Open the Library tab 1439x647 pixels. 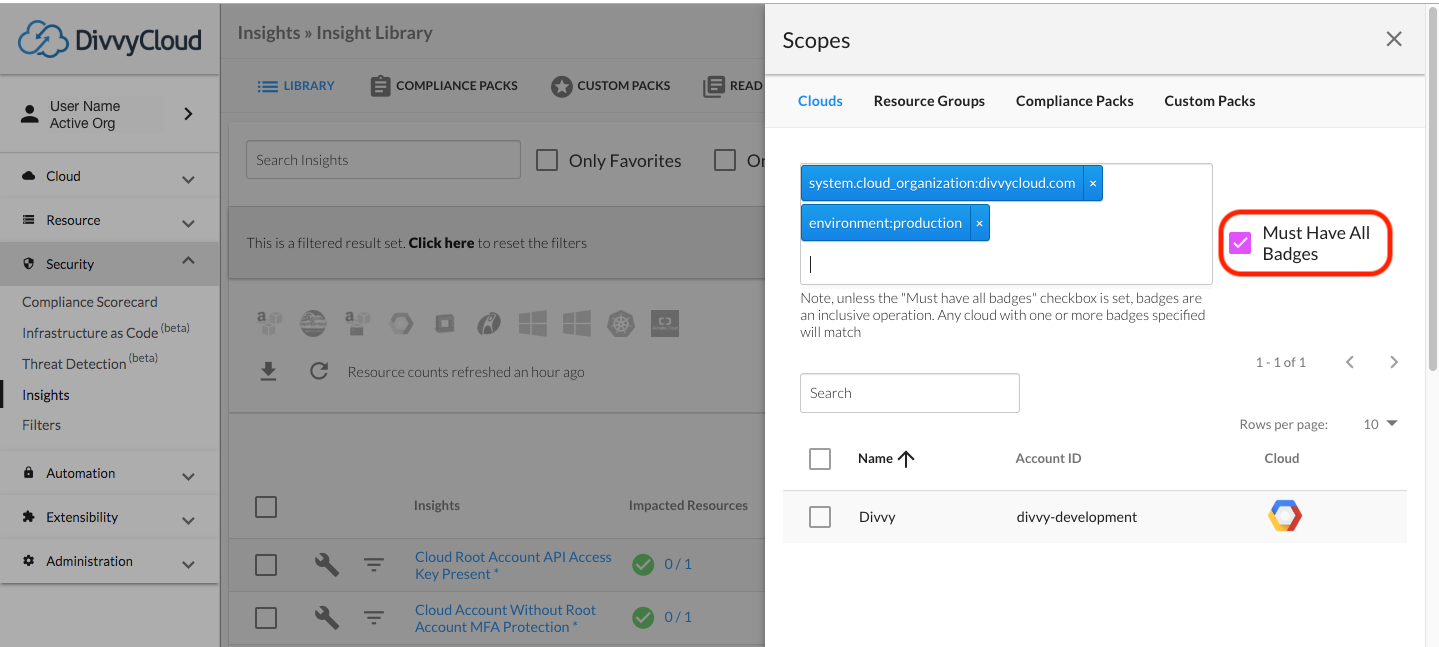[296, 86]
